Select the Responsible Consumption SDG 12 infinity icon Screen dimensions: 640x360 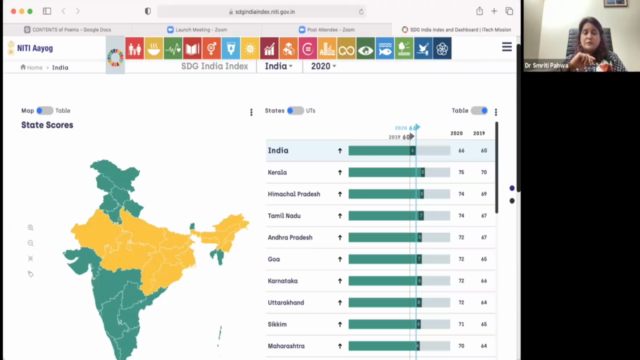[x=346, y=49]
